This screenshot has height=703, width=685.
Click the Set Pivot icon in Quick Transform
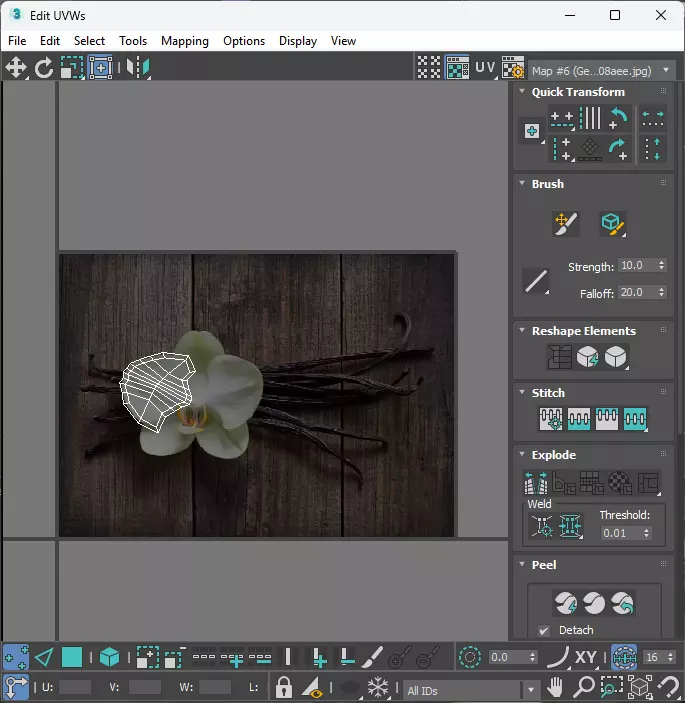coord(532,131)
